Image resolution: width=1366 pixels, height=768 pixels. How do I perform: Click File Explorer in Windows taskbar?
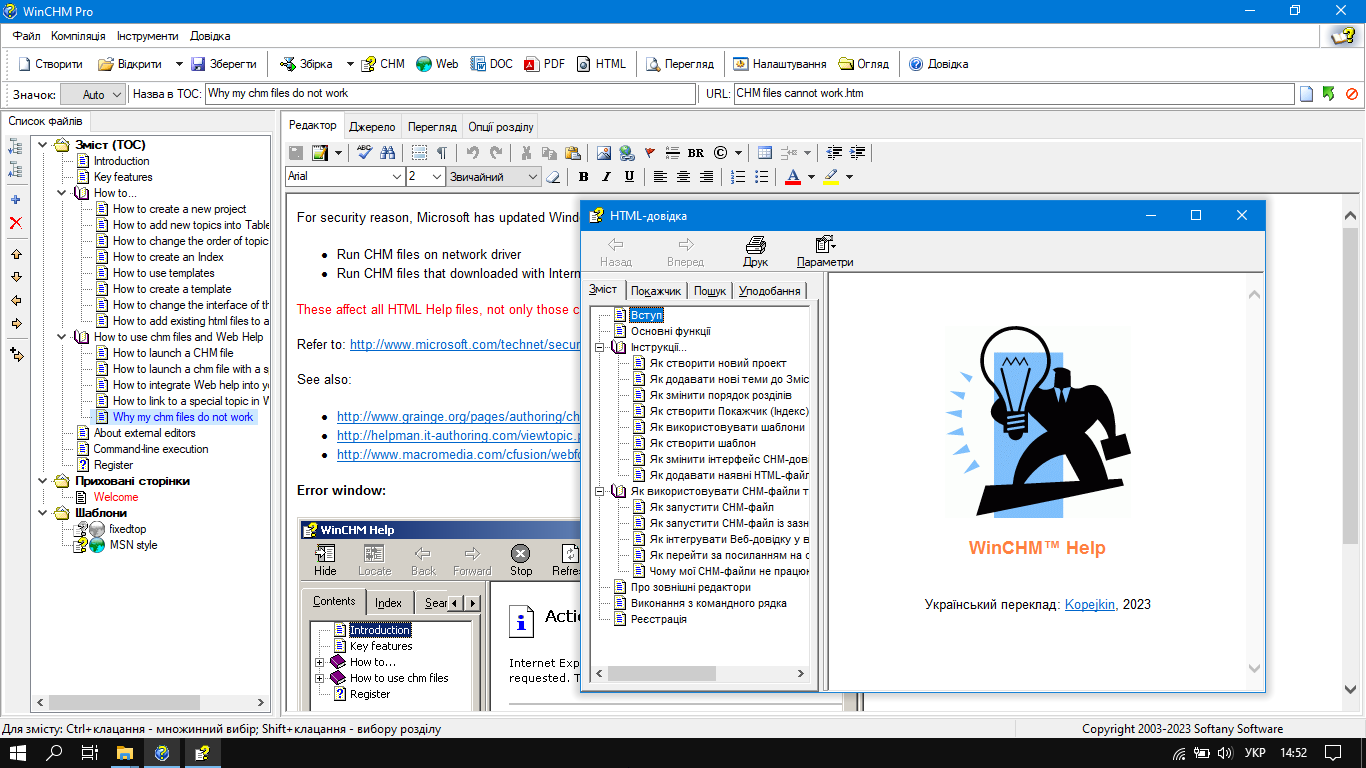click(x=125, y=752)
